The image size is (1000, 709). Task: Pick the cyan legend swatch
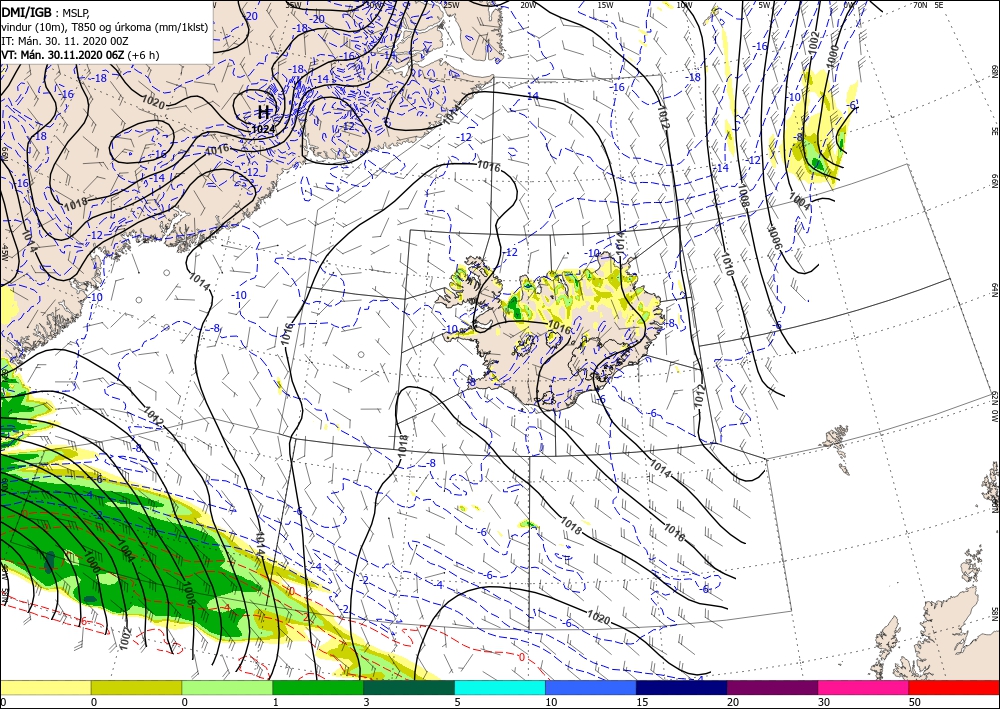pos(500,687)
